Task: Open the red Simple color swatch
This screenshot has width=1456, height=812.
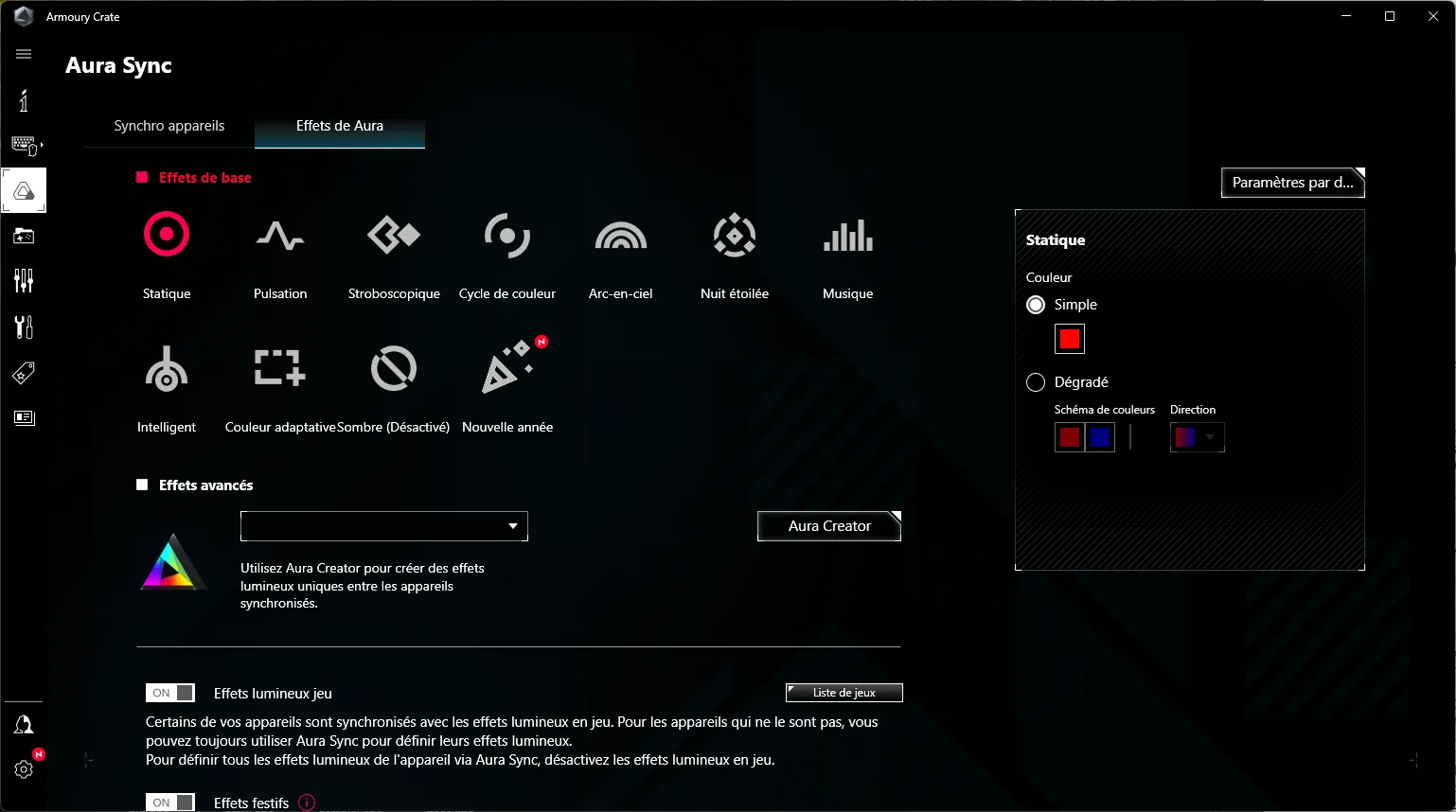Action: coord(1070,339)
